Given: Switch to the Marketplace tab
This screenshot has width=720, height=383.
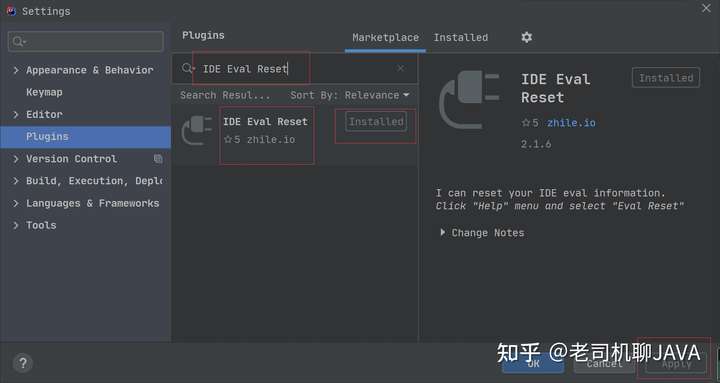Looking at the screenshot, I should click(x=385, y=38).
